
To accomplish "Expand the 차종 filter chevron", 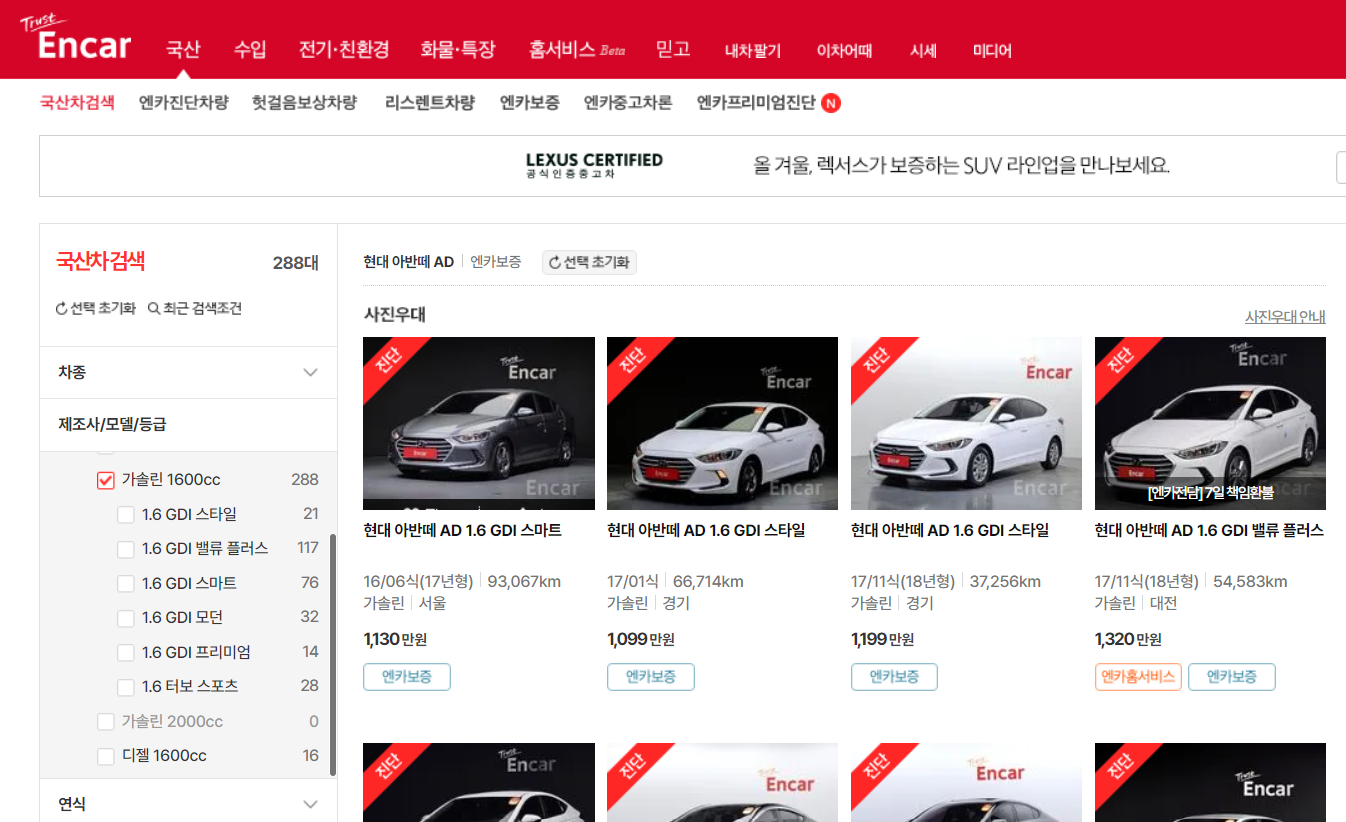I will (311, 372).
